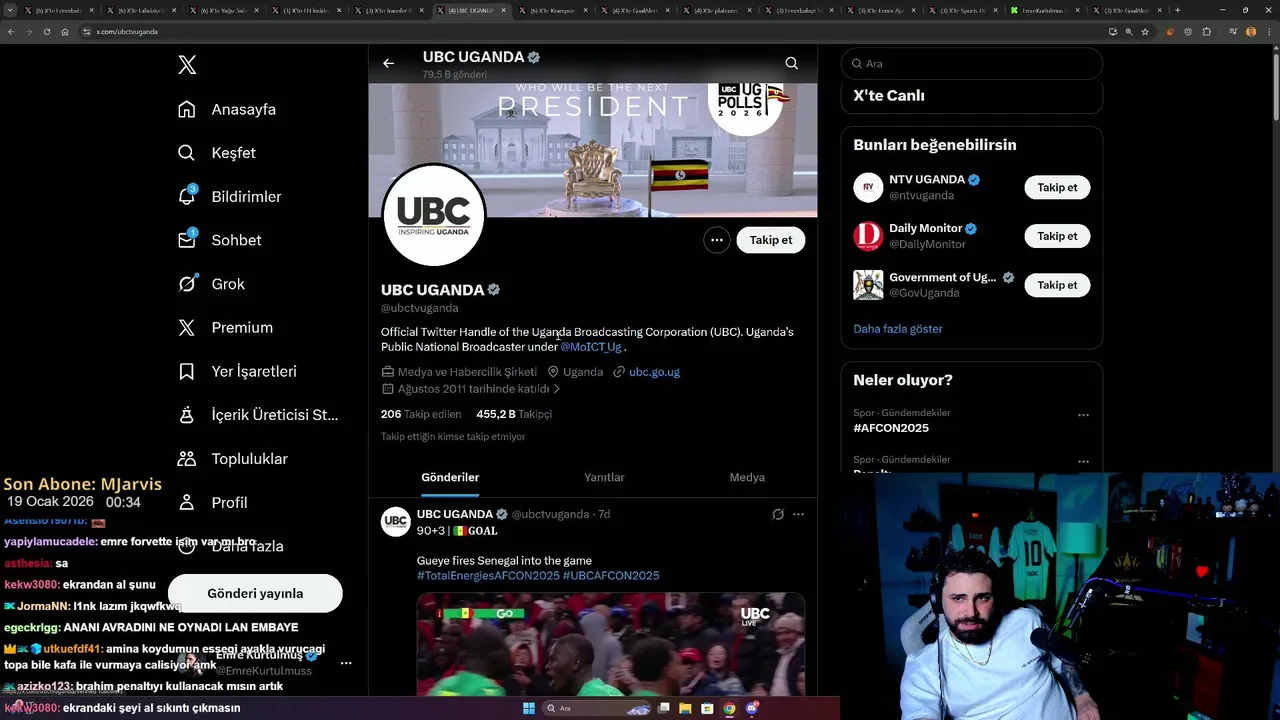The height and width of the screenshot is (720, 1280).
Task: Open Microsoft Store from the taskbar
Action: [707, 708]
